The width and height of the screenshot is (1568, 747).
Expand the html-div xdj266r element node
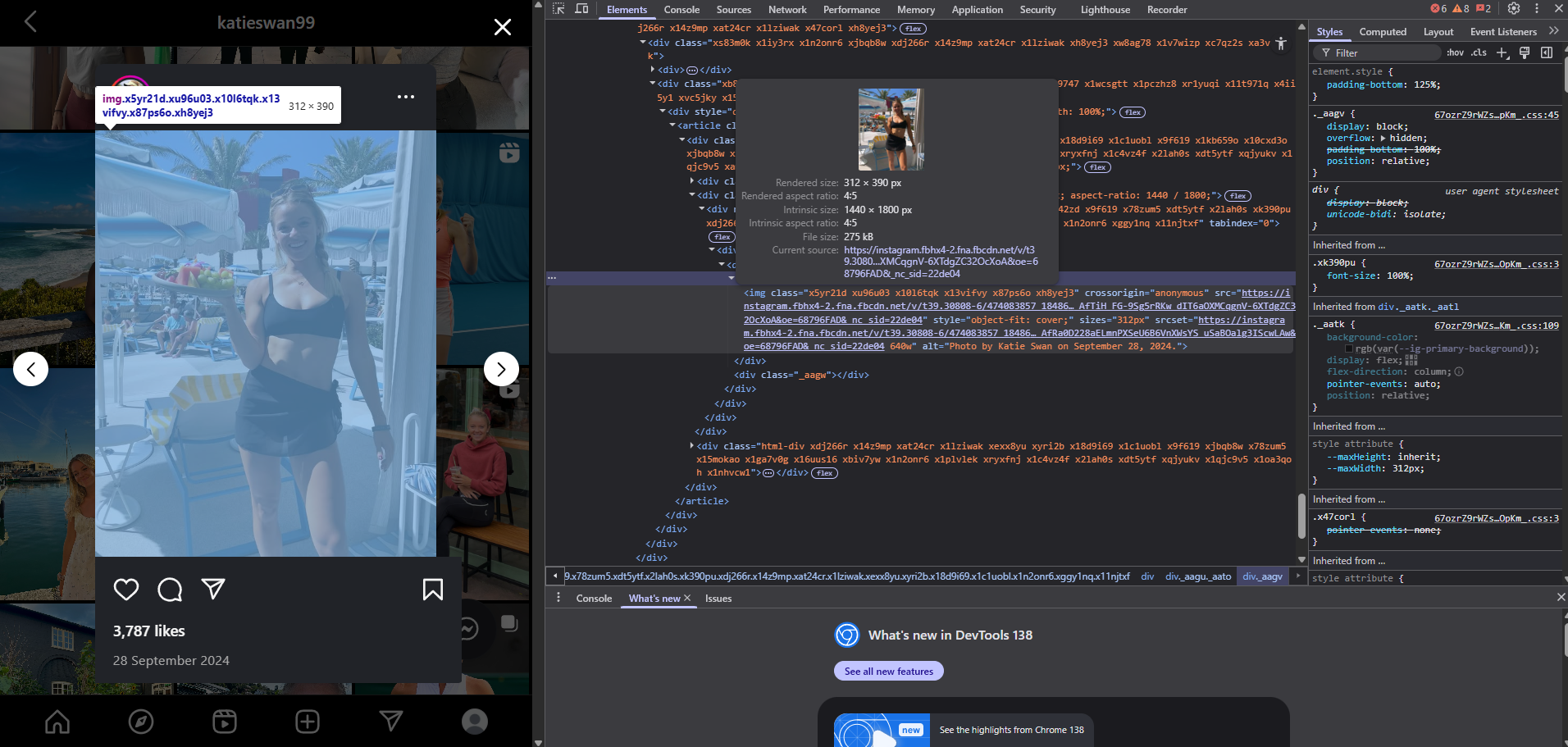click(x=692, y=446)
